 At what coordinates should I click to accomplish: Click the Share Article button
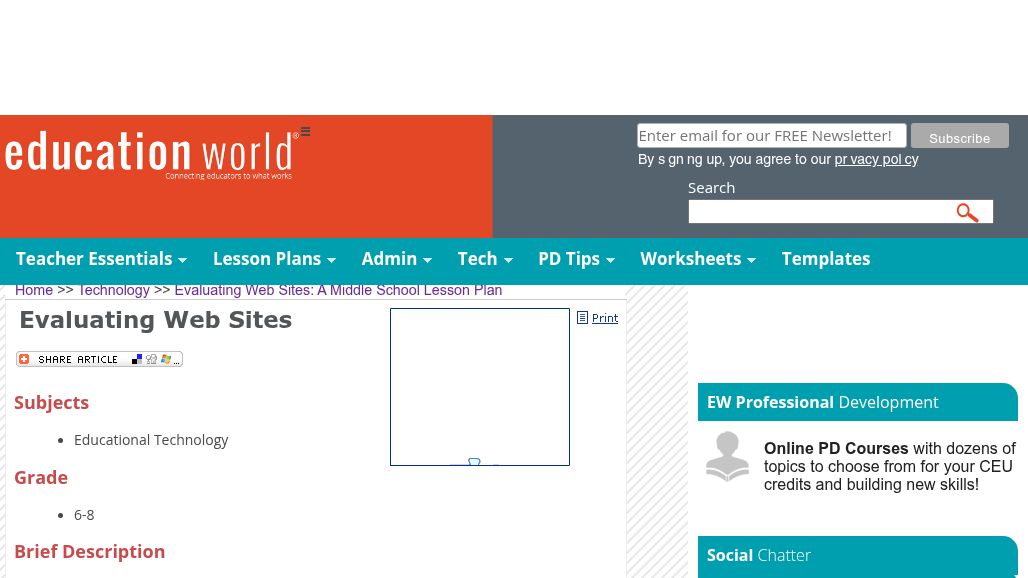99,359
